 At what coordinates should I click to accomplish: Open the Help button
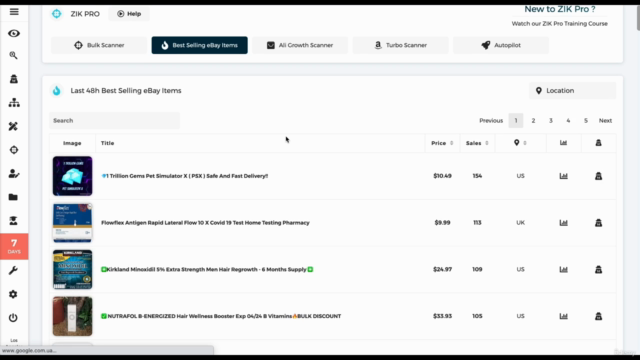coord(129,14)
